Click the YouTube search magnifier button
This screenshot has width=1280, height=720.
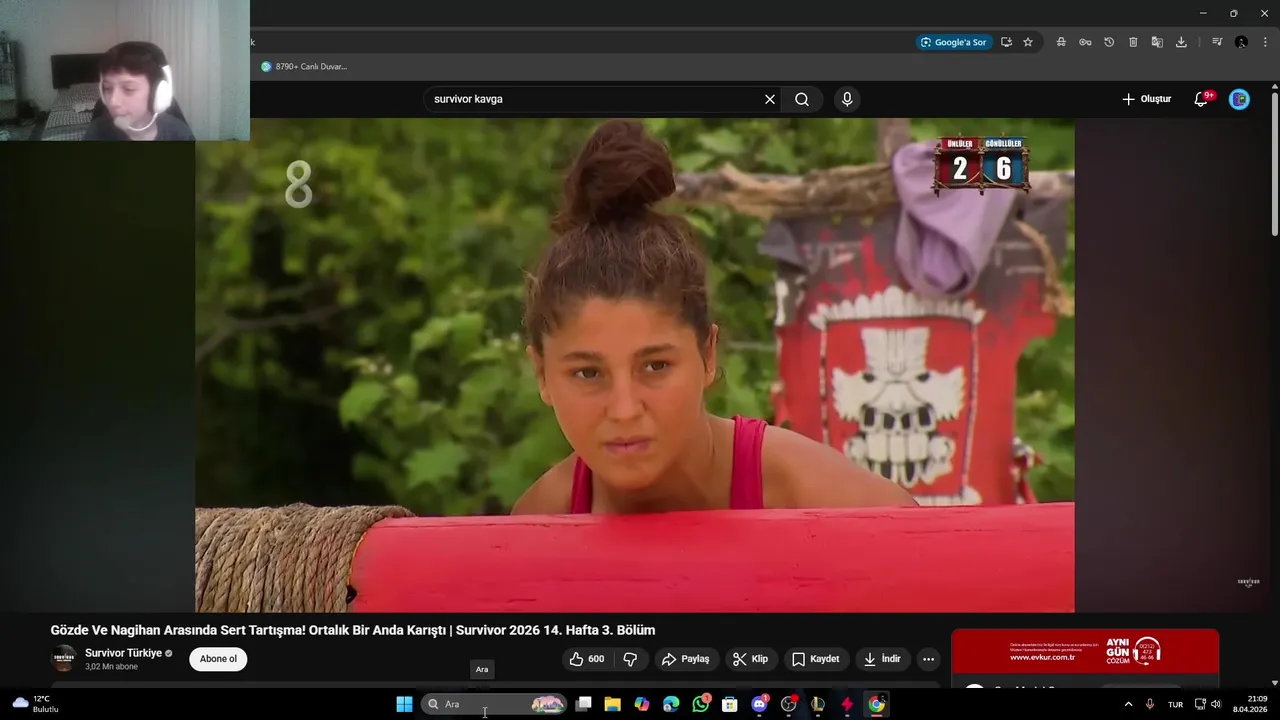tap(802, 99)
